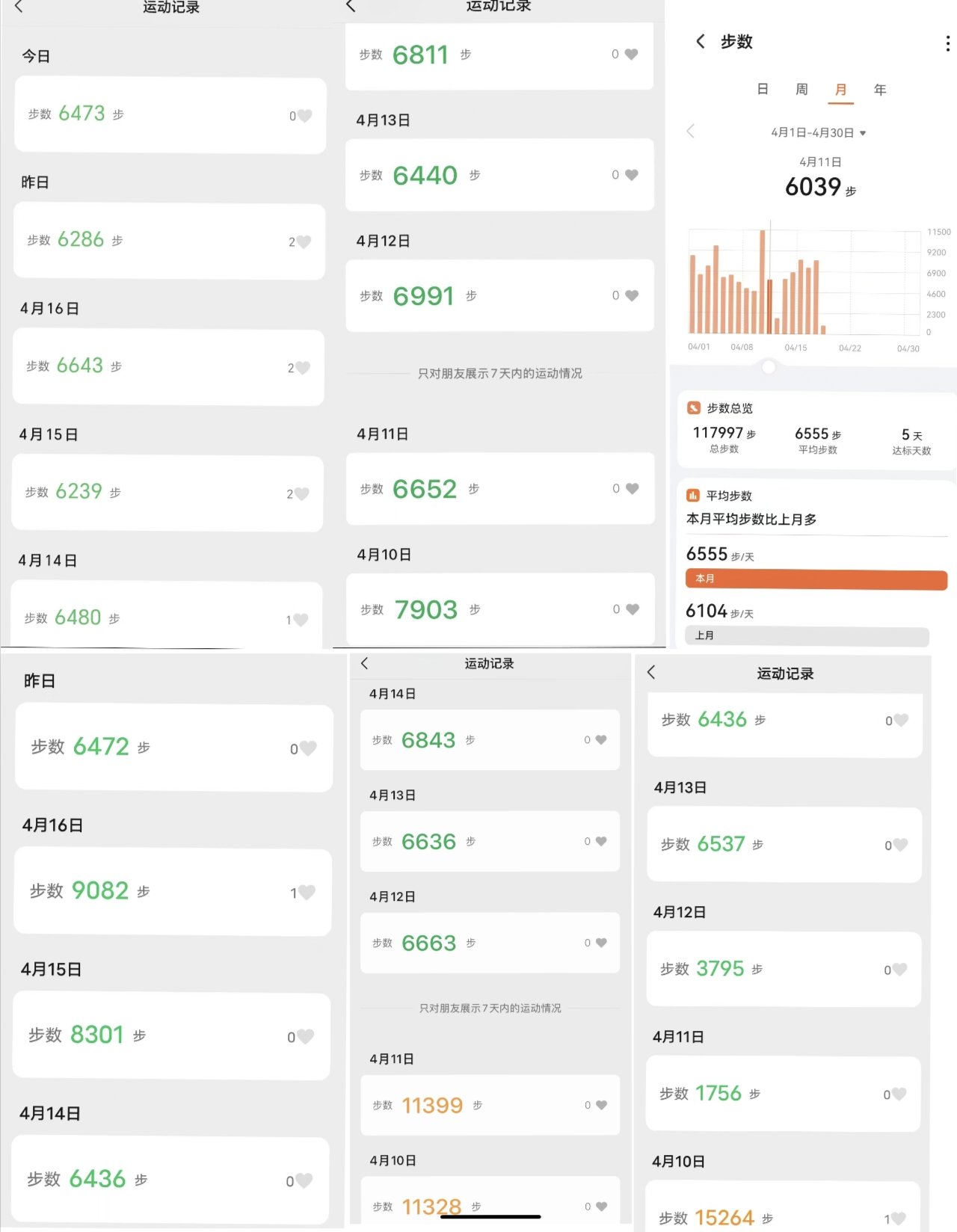This screenshot has height=1232, width=957.
Task: Tap the 平均步数 bar chart icon
Action: point(693,496)
